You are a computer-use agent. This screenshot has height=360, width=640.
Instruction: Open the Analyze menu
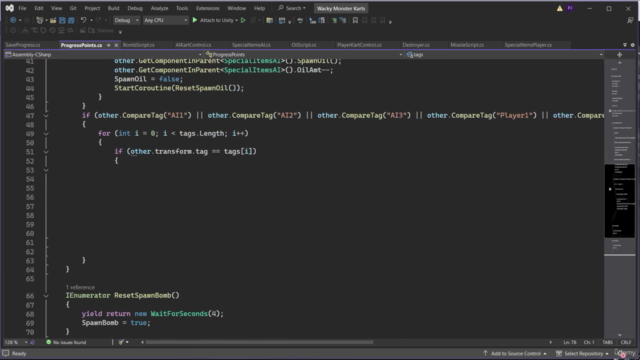pos(159,8)
